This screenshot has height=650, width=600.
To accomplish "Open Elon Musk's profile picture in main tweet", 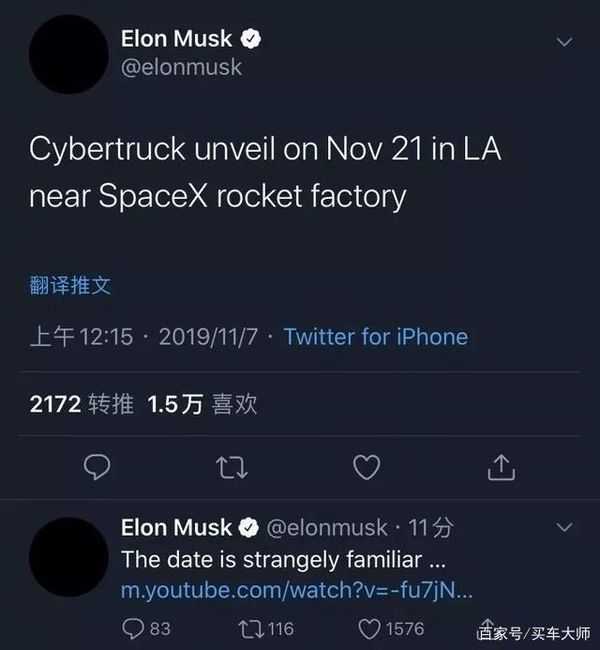I will pos(67,55).
